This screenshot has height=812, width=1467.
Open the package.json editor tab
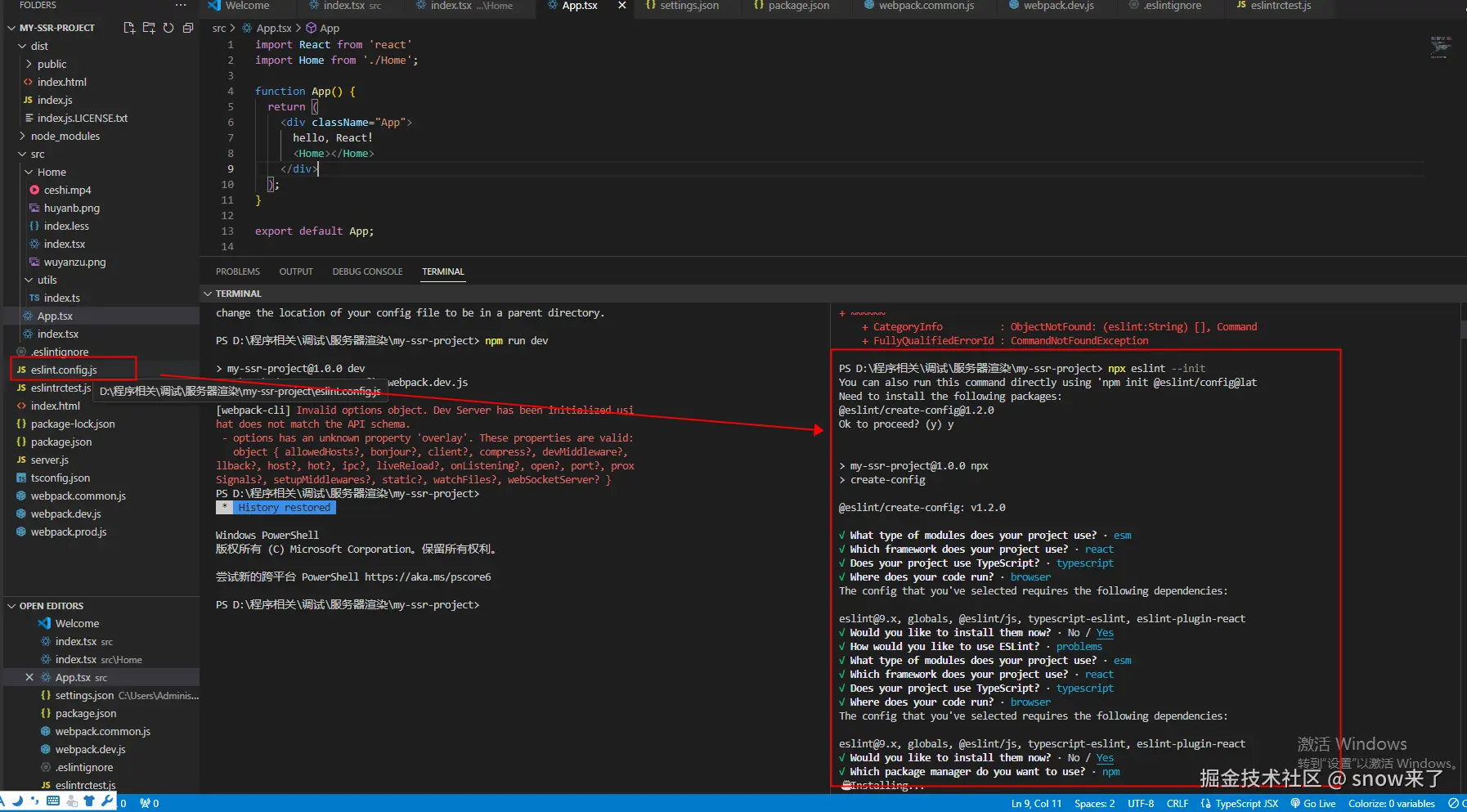(x=791, y=6)
